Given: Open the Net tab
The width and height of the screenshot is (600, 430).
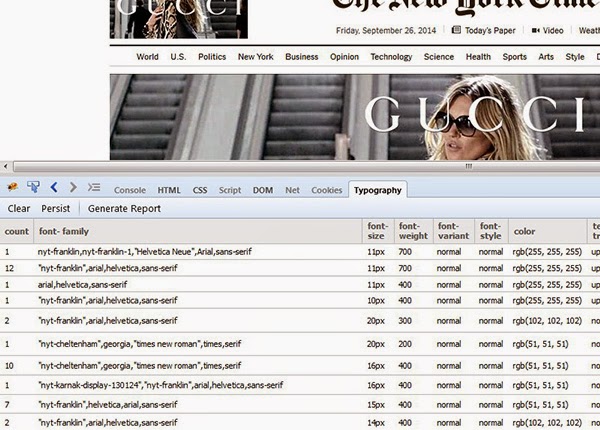Looking at the screenshot, I should [292, 190].
